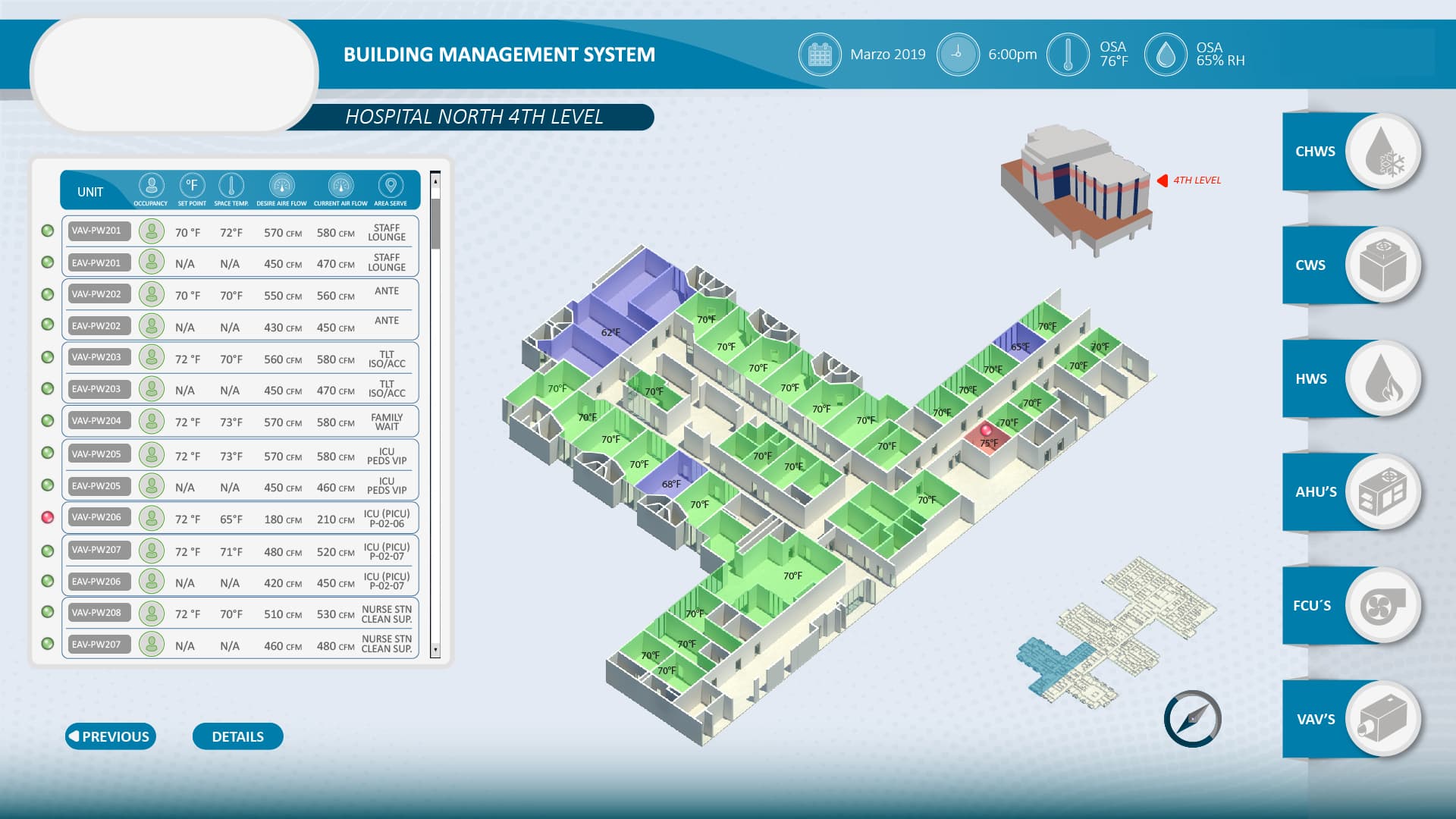Open the AHU'S air handler icon
Screen dimensions: 1456x819
(x=1382, y=491)
